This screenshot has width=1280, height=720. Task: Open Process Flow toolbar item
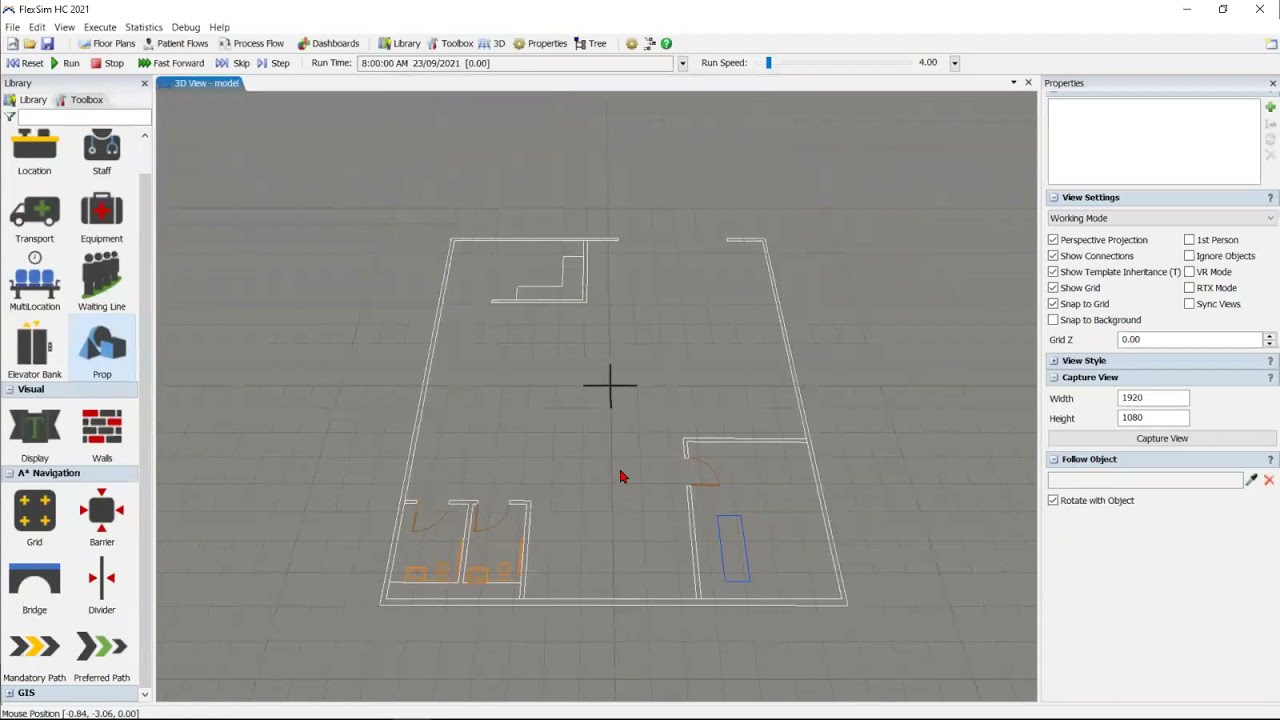point(251,44)
